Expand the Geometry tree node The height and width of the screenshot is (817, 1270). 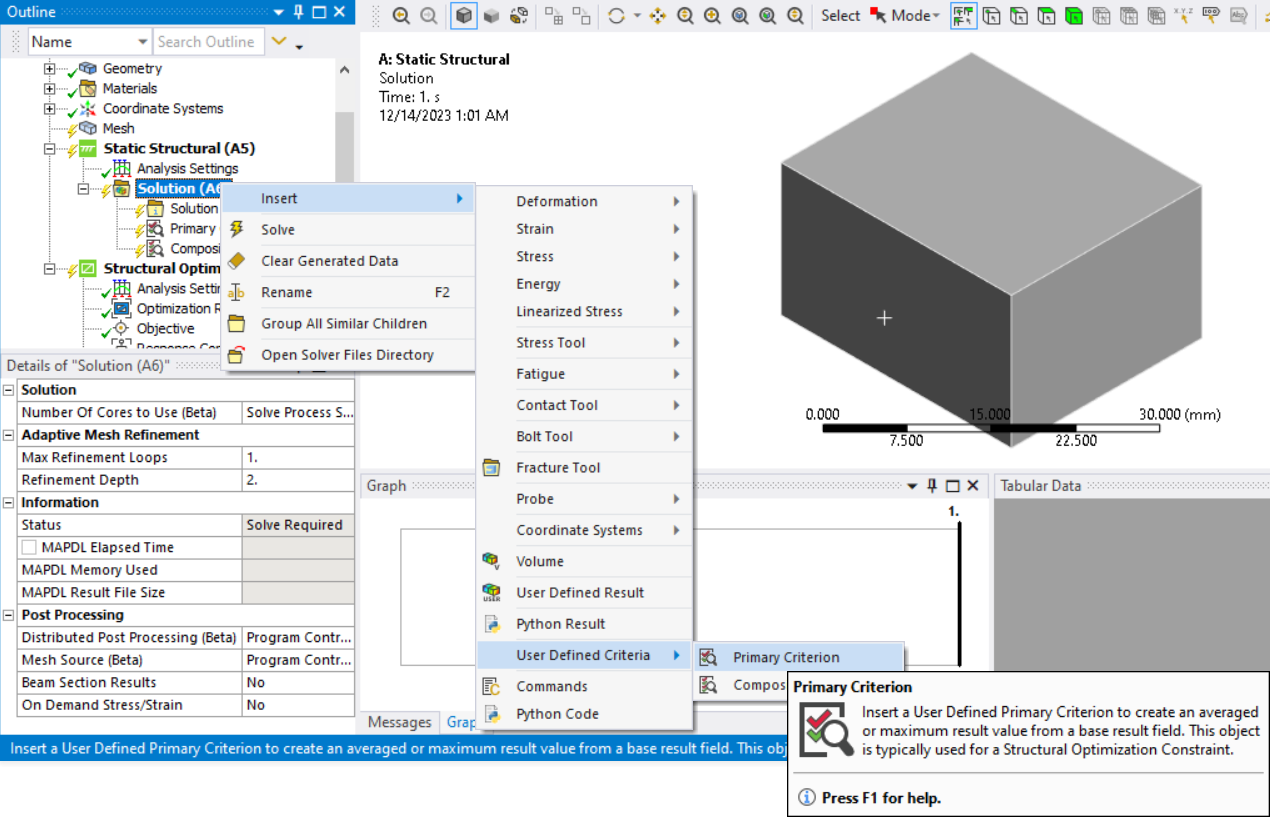49,69
